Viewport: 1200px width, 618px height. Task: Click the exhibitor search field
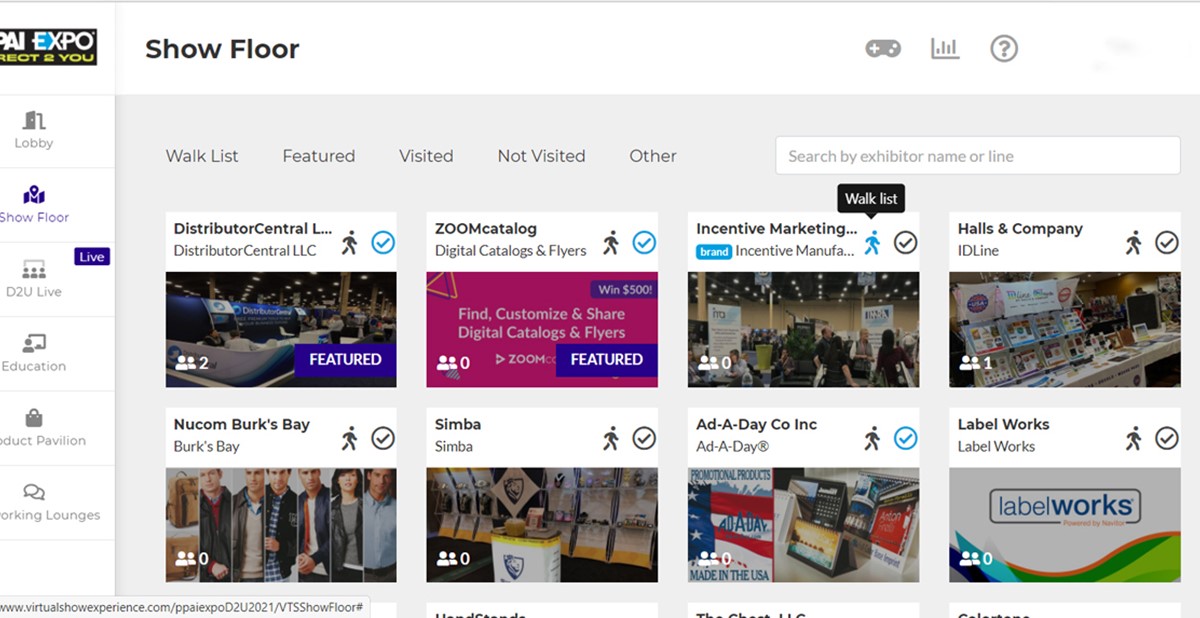pos(977,156)
